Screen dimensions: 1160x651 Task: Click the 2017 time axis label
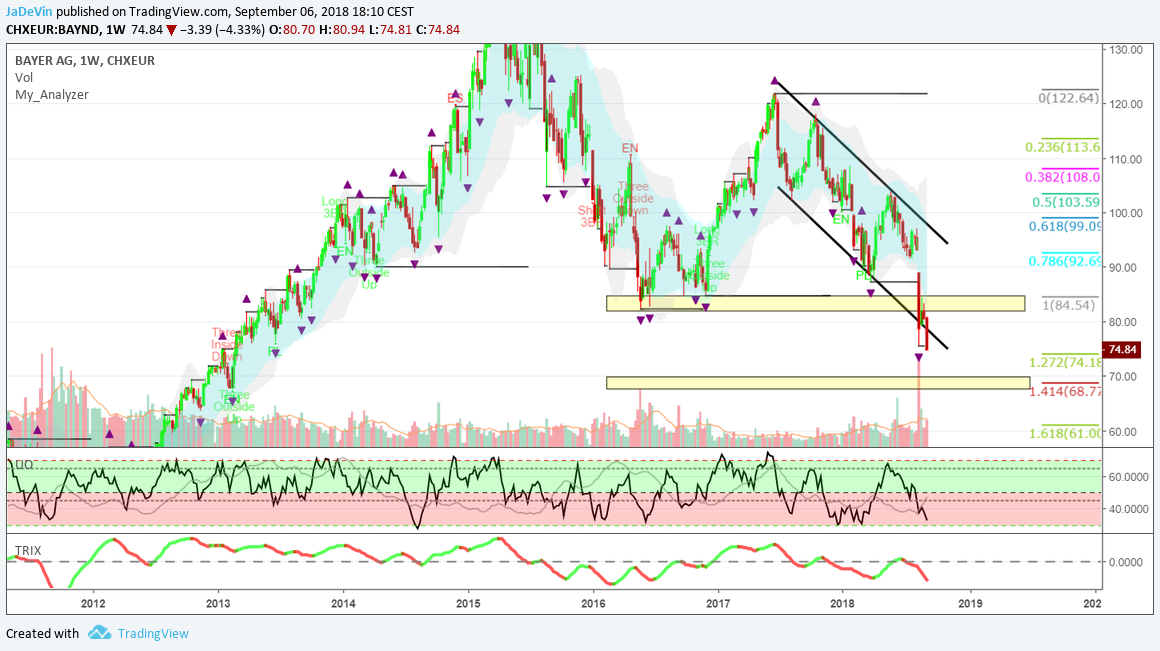718,603
